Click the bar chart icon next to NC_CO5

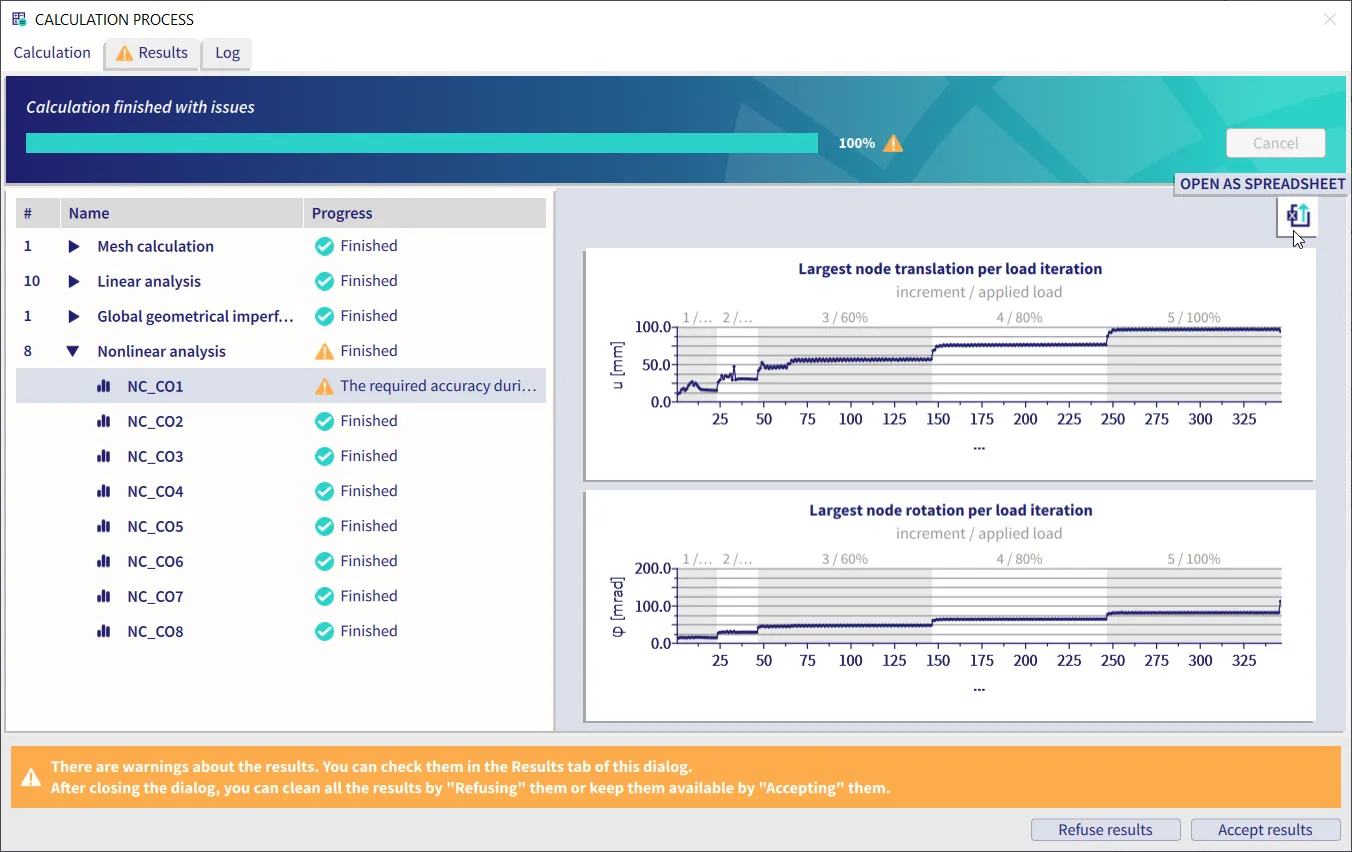[103, 526]
